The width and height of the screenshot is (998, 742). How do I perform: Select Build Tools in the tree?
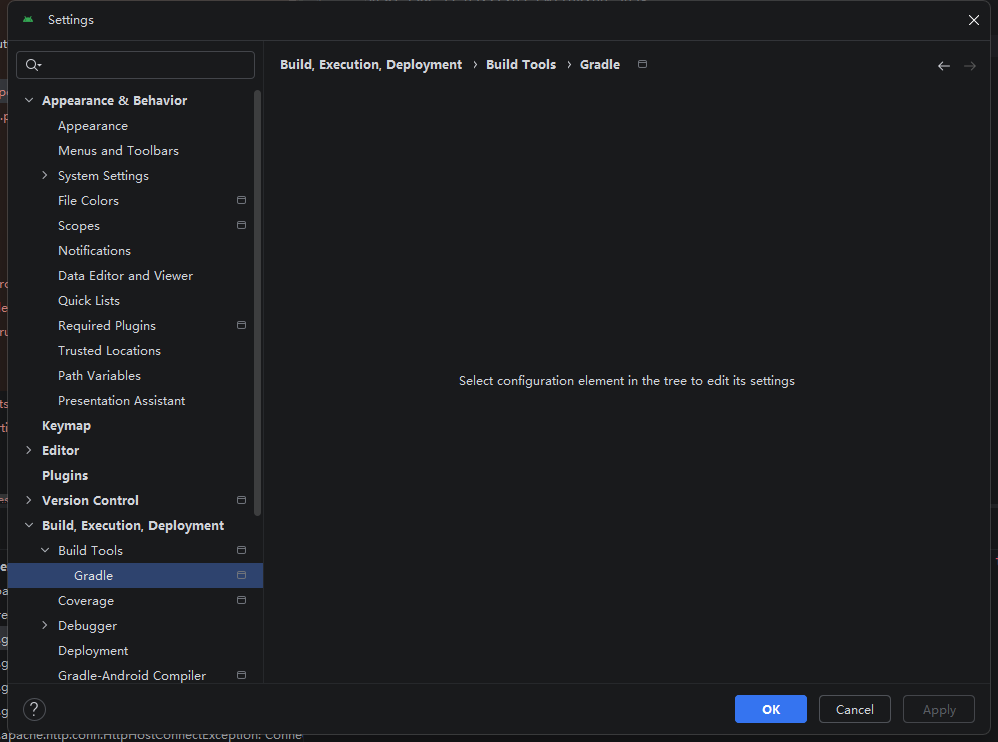pyautogui.click(x=90, y=550)
